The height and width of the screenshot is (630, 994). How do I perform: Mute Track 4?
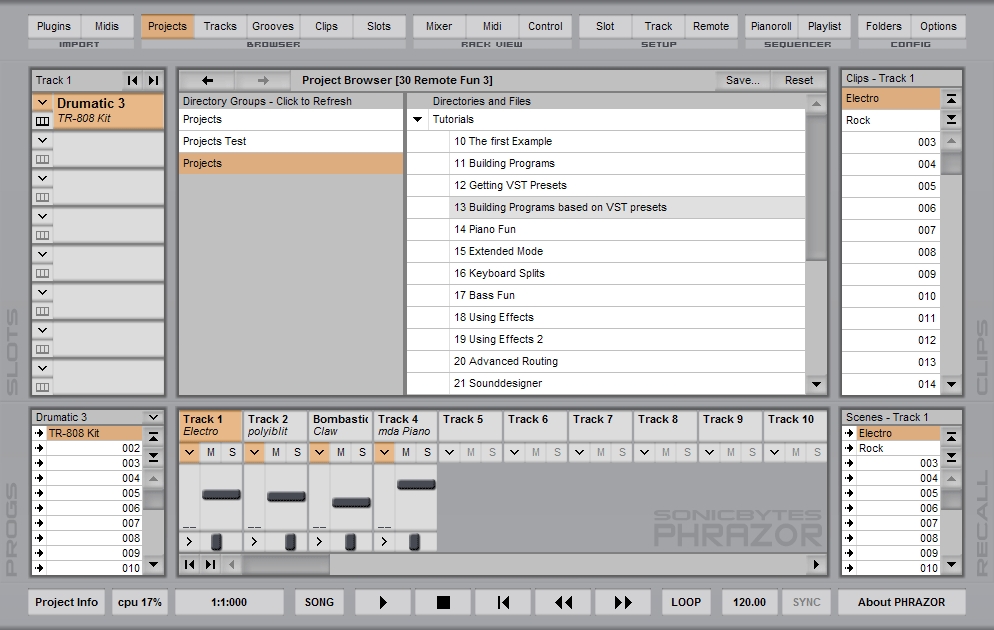click(x=406, y=453)
